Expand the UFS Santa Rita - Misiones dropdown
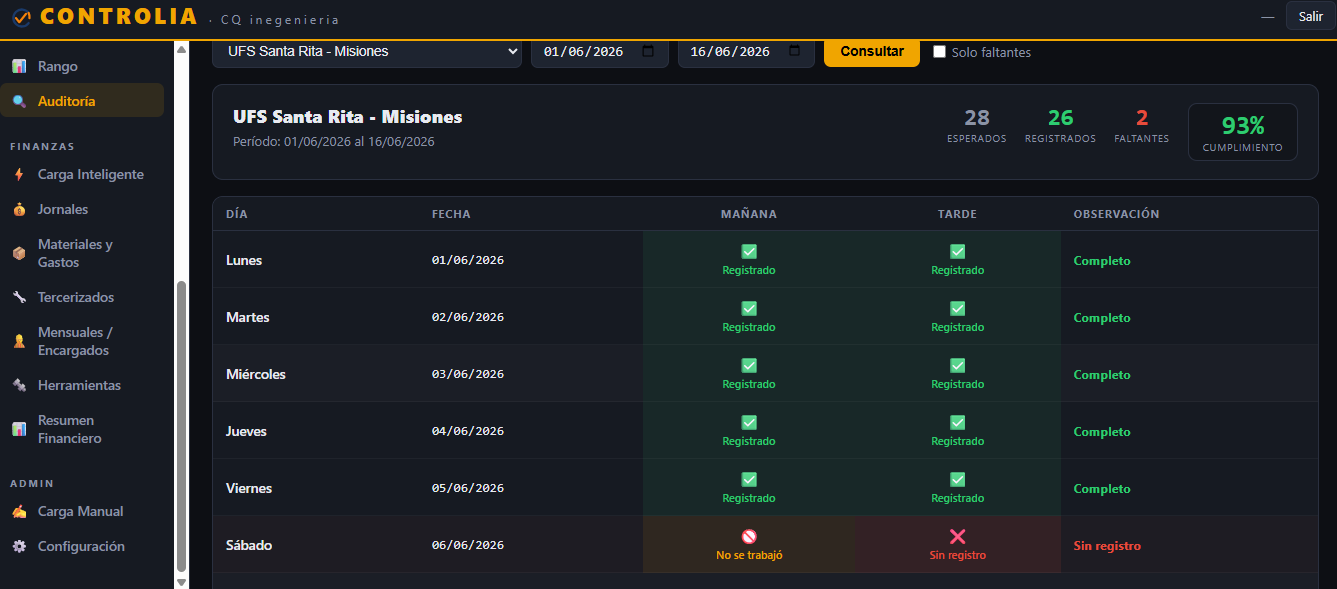This screenshot has width=1337, height=589. (x=367, y=51)
